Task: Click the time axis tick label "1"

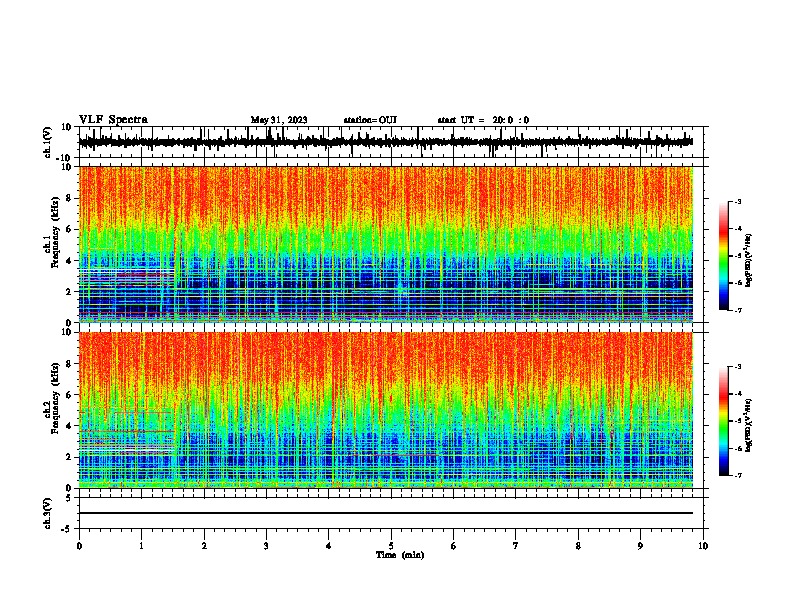Action: tap(141, 546)
